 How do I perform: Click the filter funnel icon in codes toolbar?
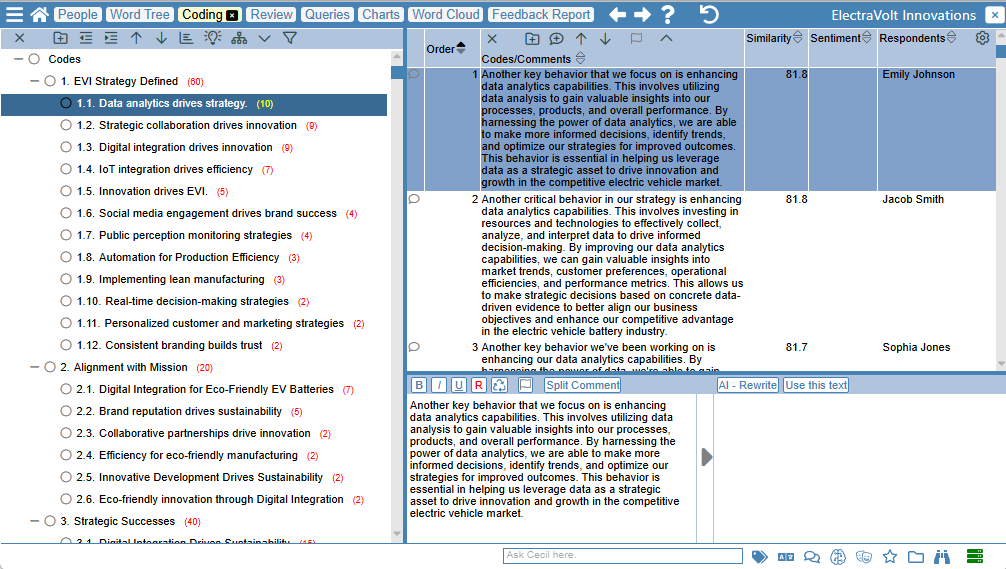coord(290,38)
